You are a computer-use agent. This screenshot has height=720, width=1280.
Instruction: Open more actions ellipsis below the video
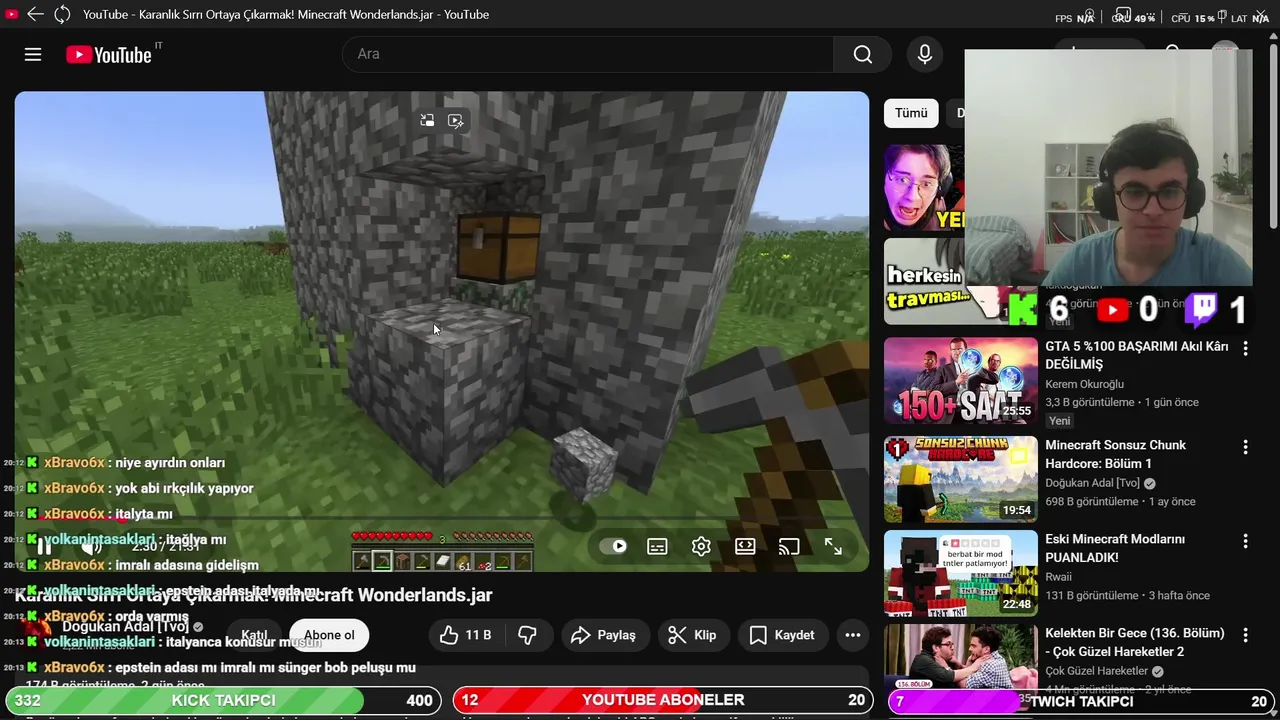pos(852,635)
